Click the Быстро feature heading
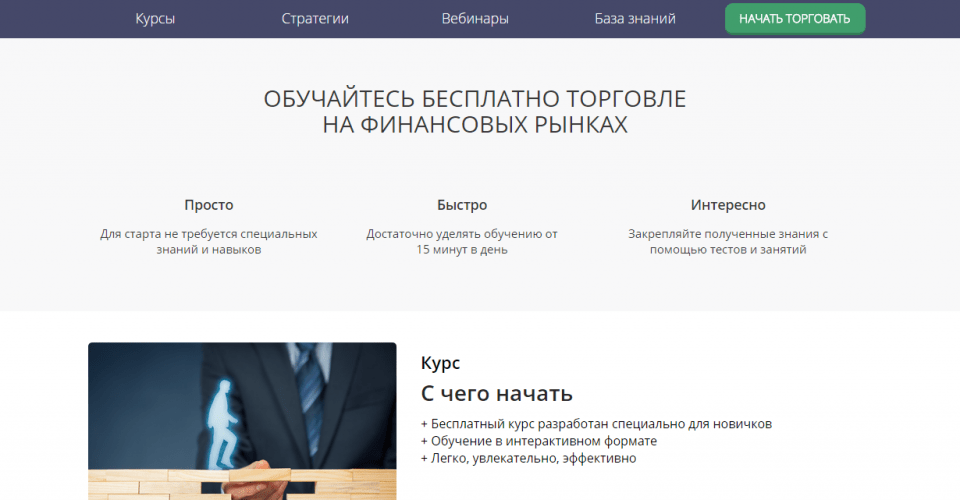960x500 pixels. 462,205
